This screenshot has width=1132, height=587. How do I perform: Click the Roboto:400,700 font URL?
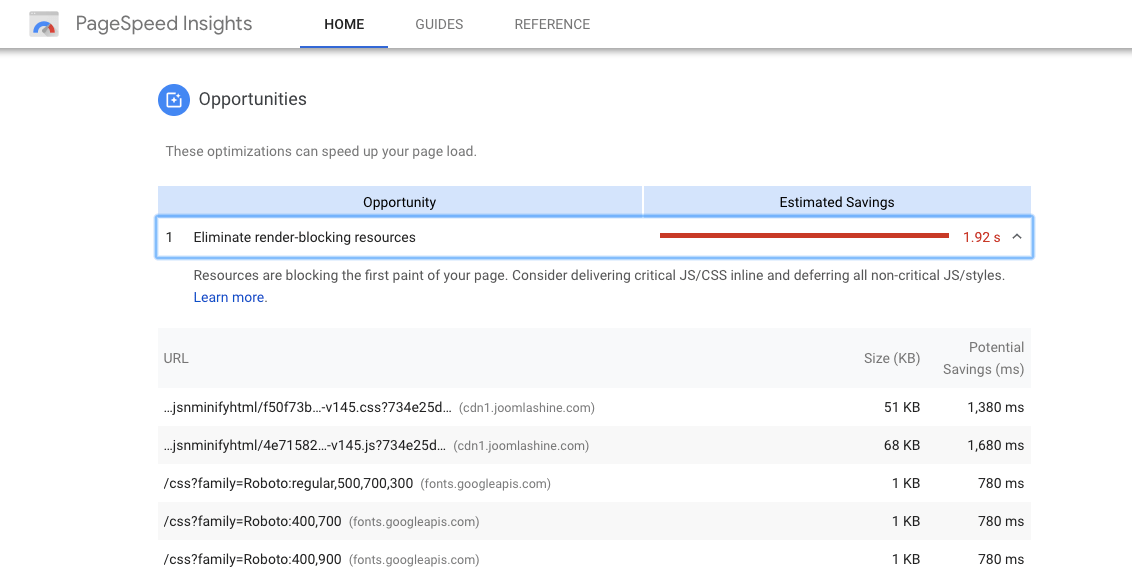coord(253,521)
